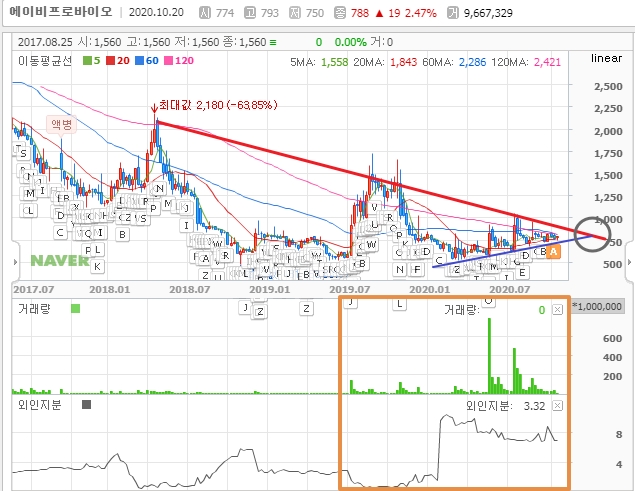Click the F marker right of the lower N marker
This screenshot has width=635, height=491.
coord(416,269)
